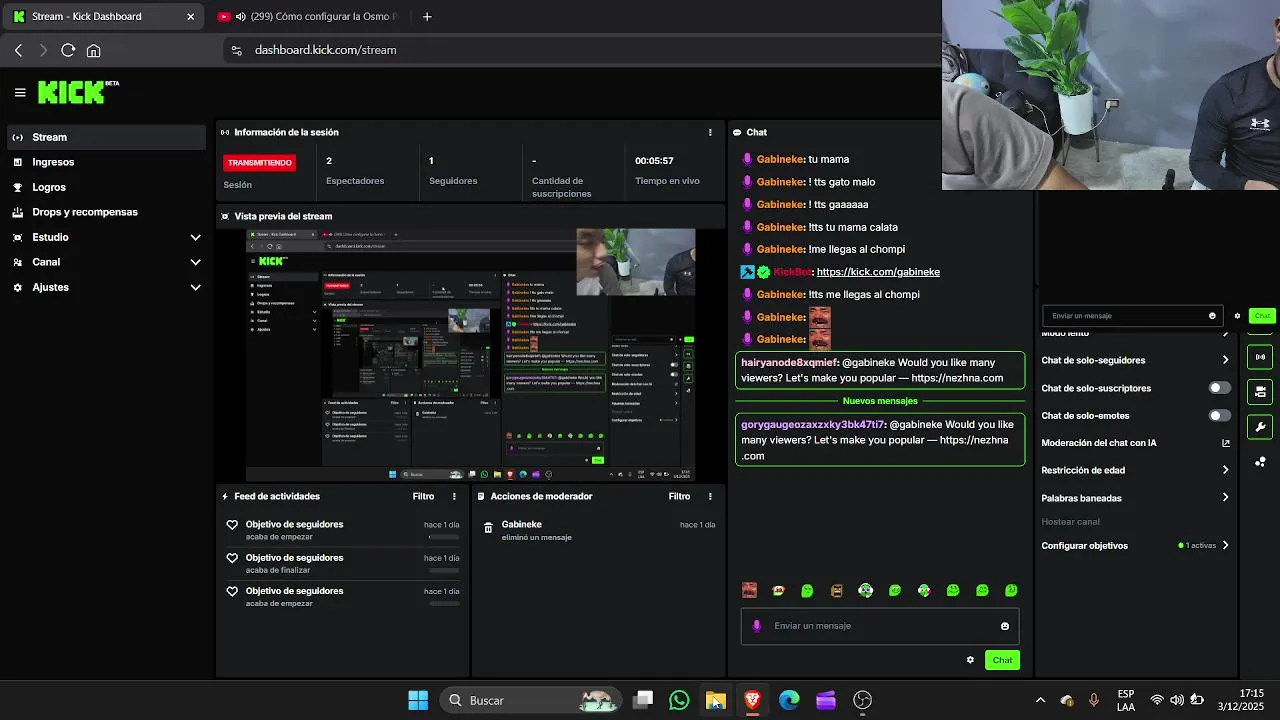This screenshot has width=1280, height=720.
Task: Insert the brown screaming face emote
Action: [x=837, y=591]
